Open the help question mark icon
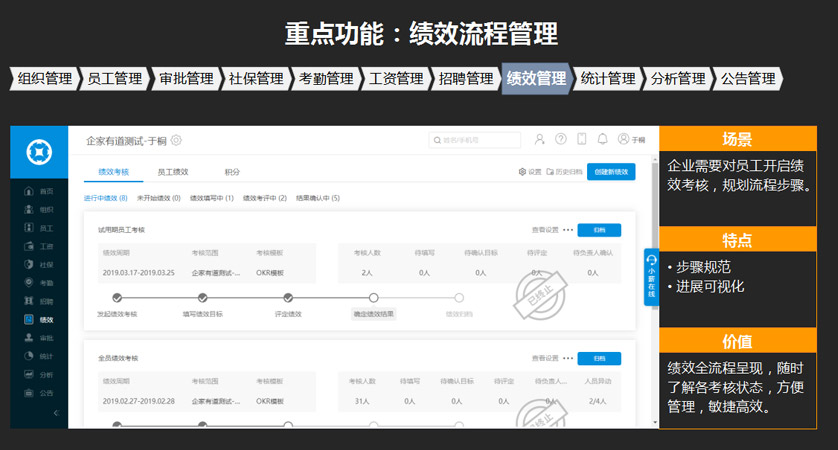This screenshot has height=450, width=838. (561, 140)
